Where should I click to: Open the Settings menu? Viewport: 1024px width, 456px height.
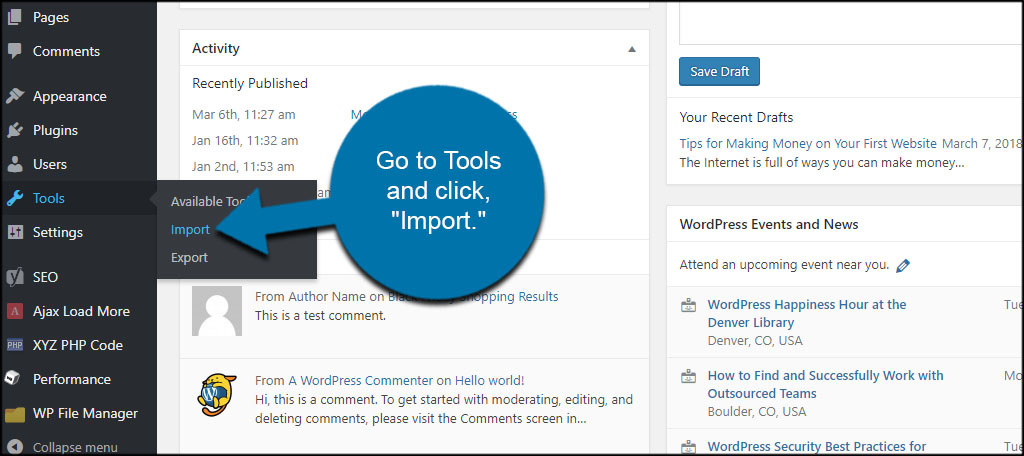(x=58, y=232)
